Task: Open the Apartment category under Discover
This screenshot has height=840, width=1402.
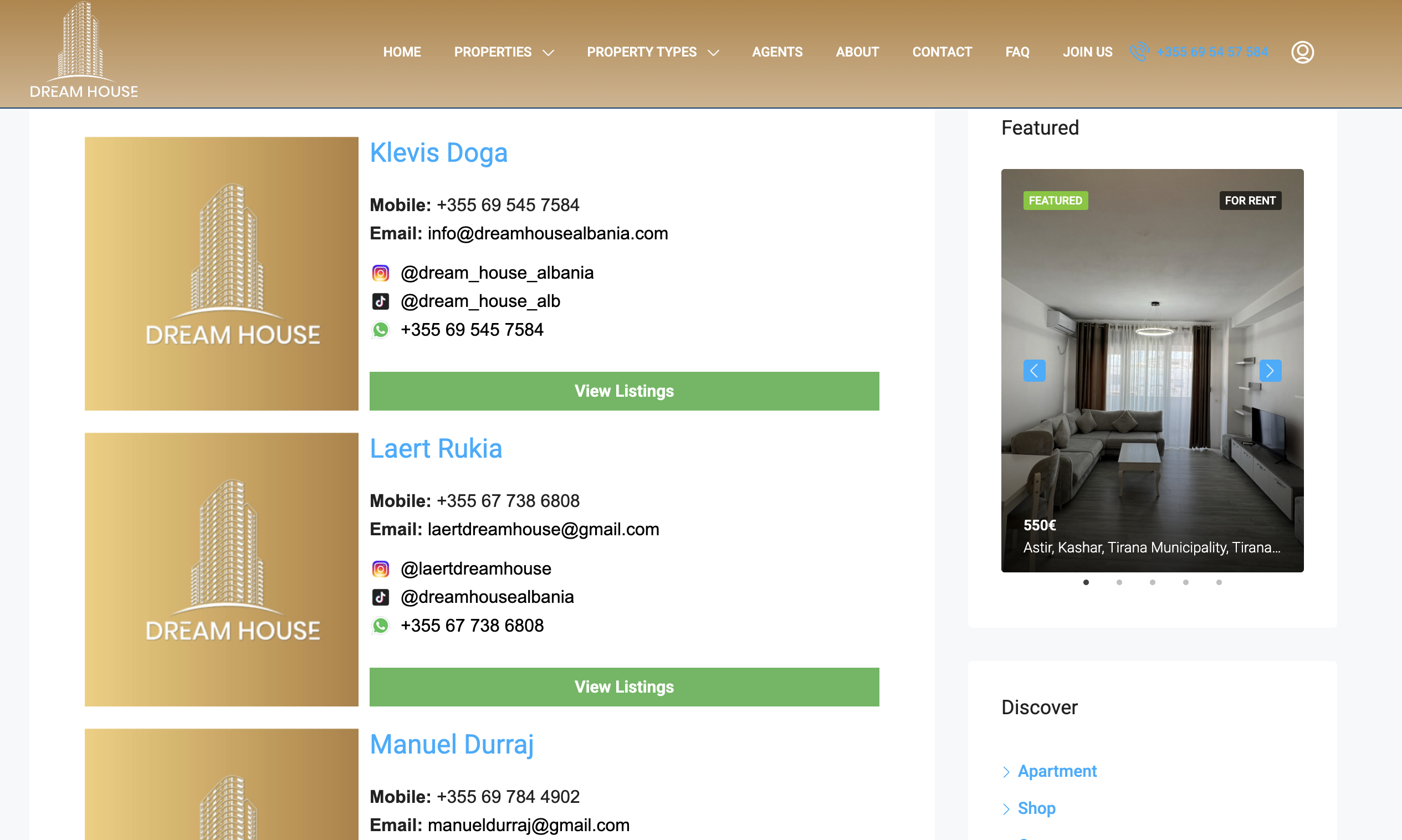Action: tap(1057, 771)
